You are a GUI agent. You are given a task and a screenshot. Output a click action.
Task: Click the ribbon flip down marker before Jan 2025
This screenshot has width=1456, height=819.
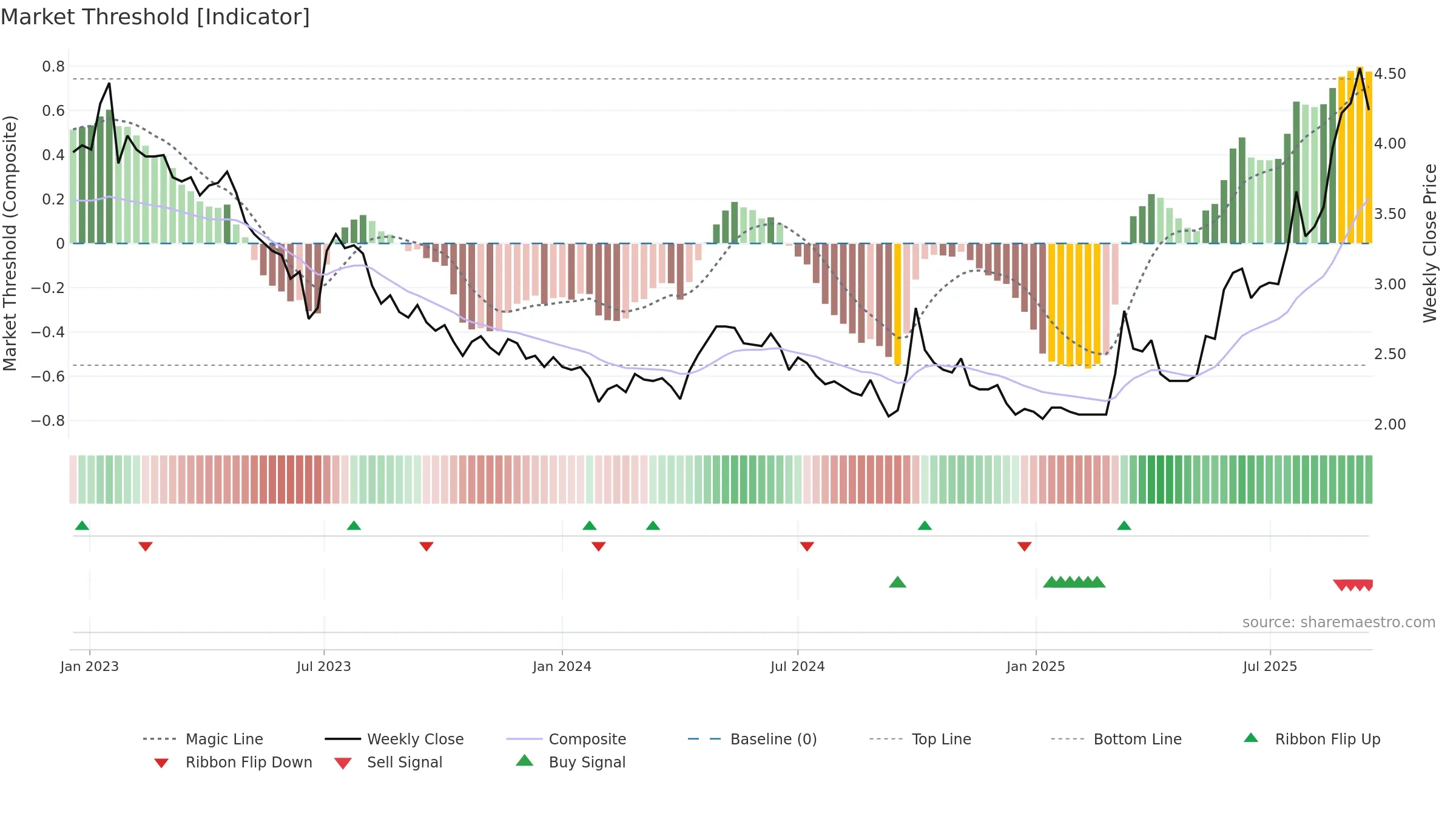pyautogui.click(x=1025, y=547)
